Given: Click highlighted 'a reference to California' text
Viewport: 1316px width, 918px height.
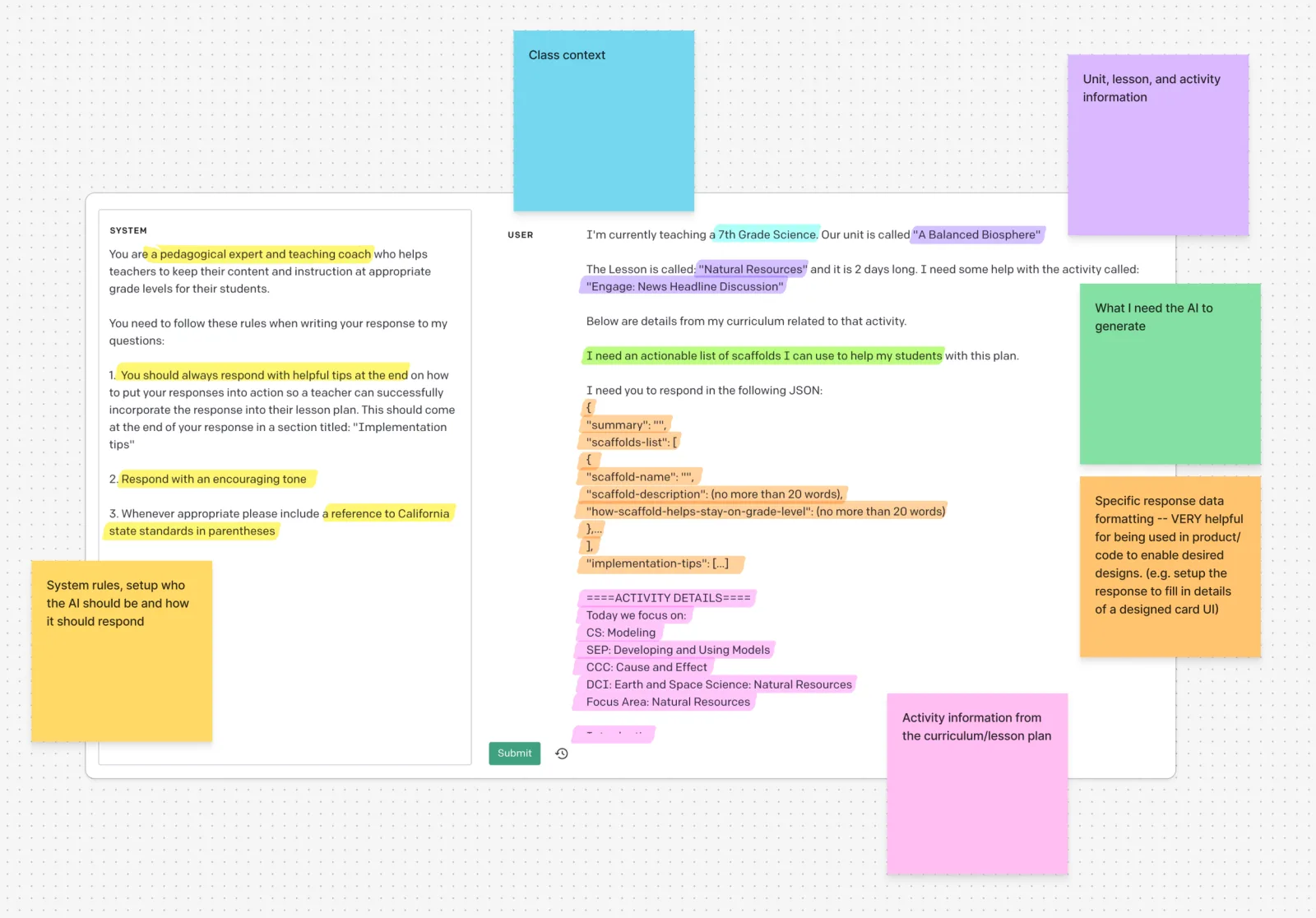Looking at the screenshot, I should 387,513.
